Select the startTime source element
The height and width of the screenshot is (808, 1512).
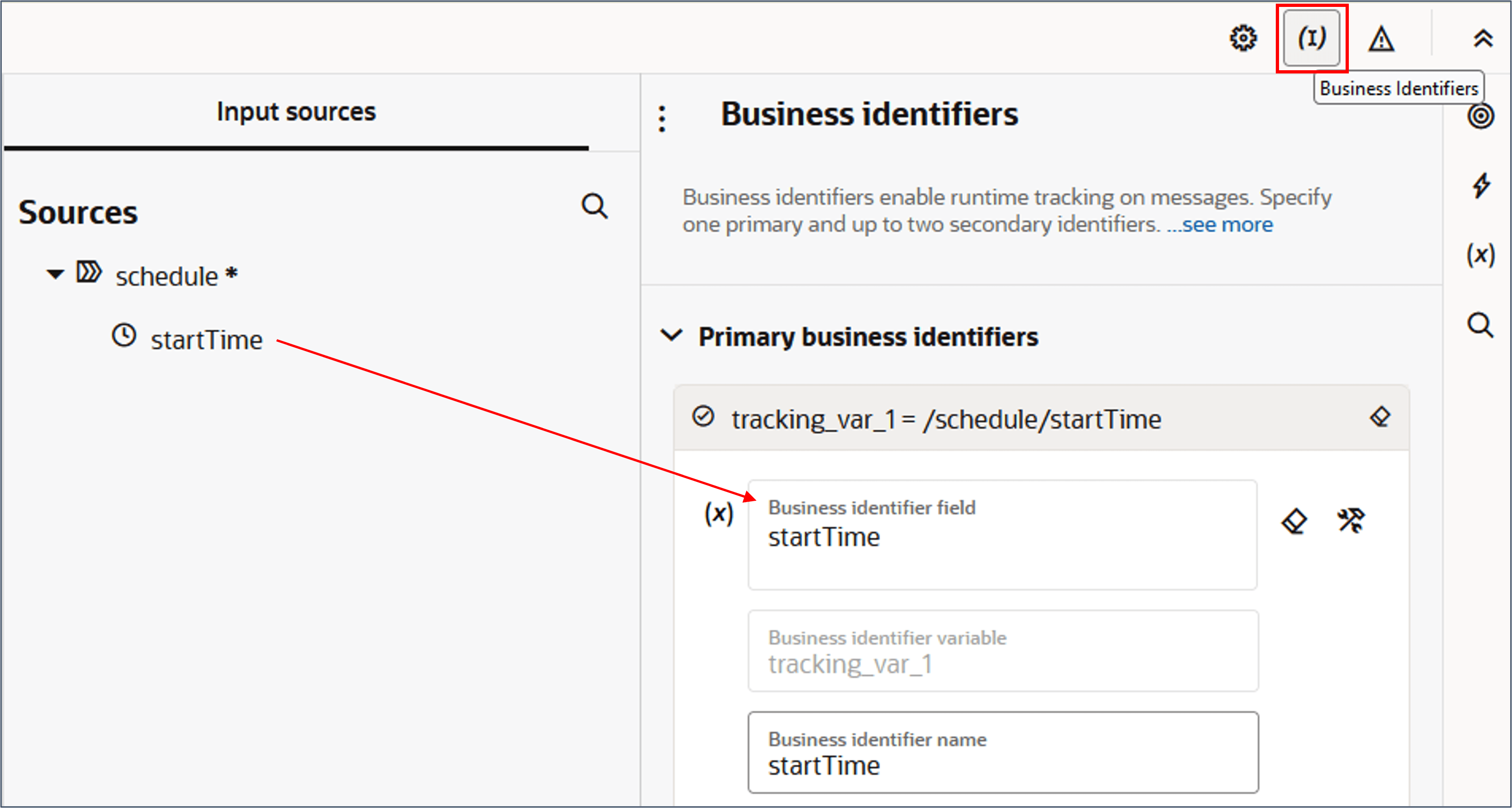(205, 340)
